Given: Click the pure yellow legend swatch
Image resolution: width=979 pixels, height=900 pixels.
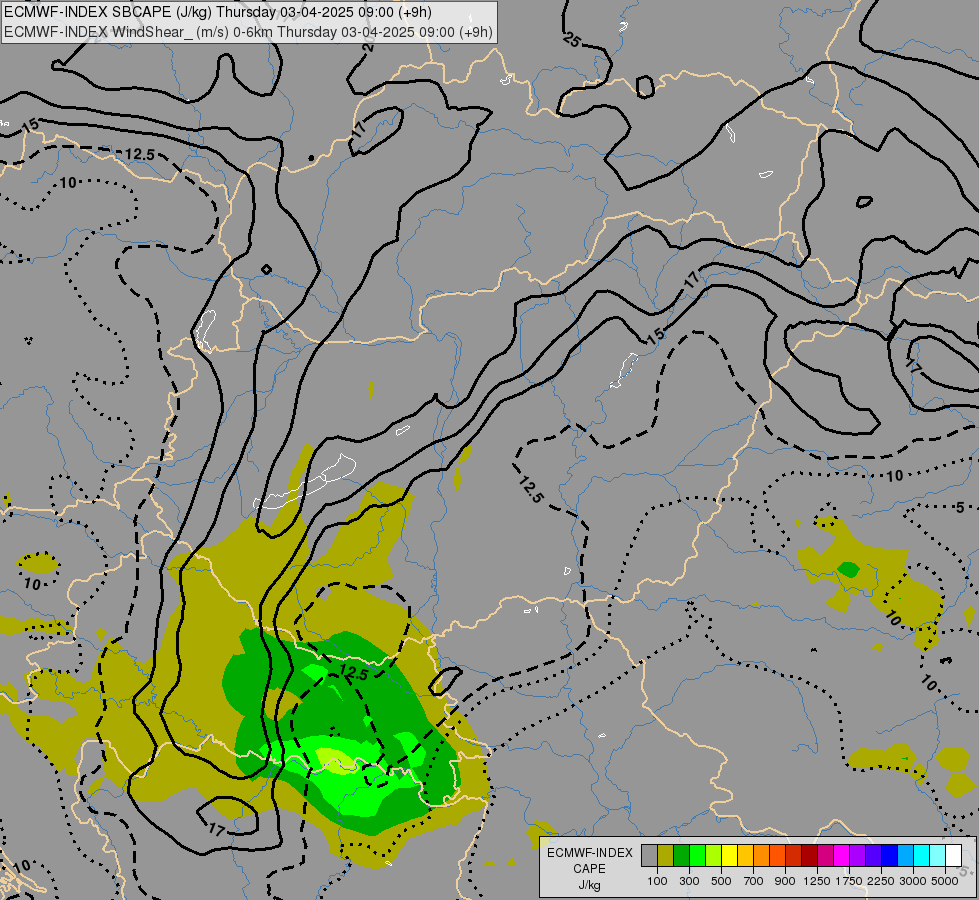Looking at the screenshot, I should tap(730, 856).
